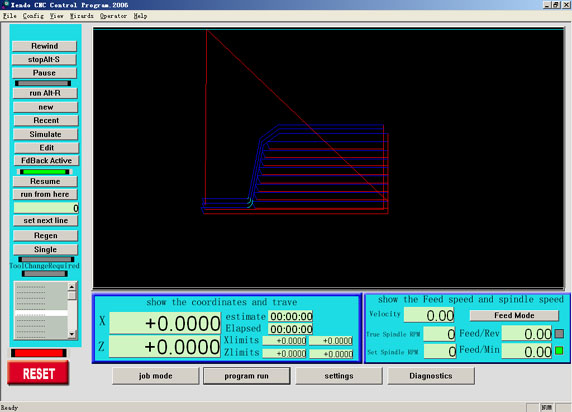Pause the running program
The image size is (572, 412).
pos(45,73)
